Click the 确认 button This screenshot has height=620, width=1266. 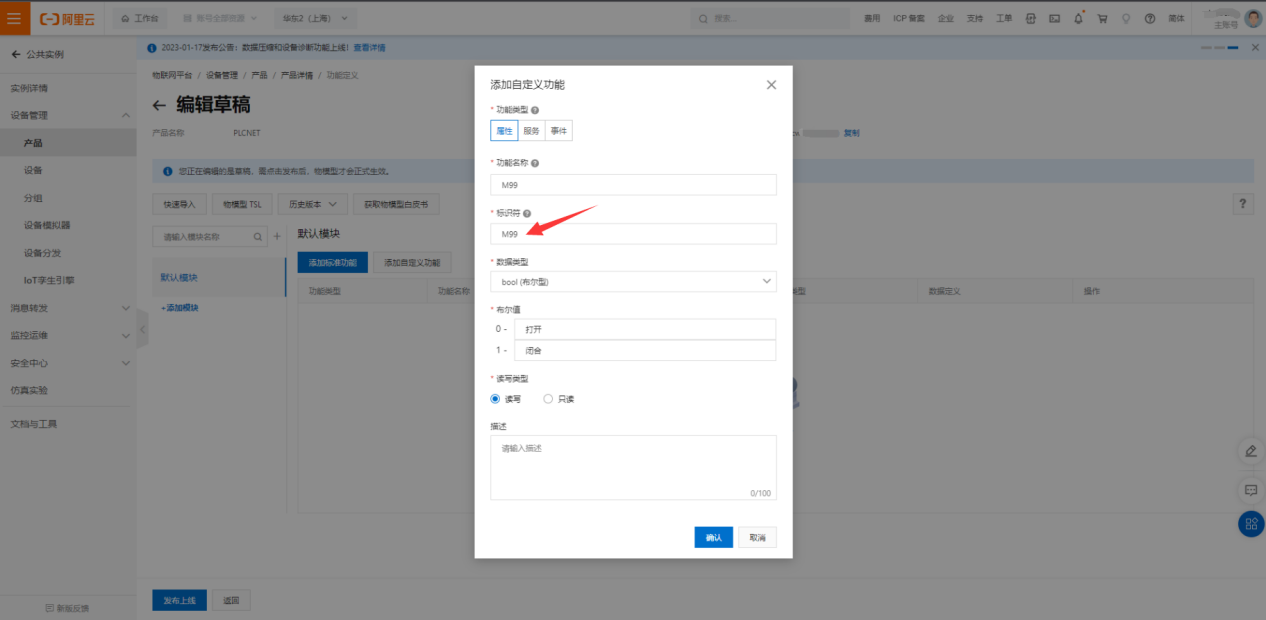tap(713, 538)
